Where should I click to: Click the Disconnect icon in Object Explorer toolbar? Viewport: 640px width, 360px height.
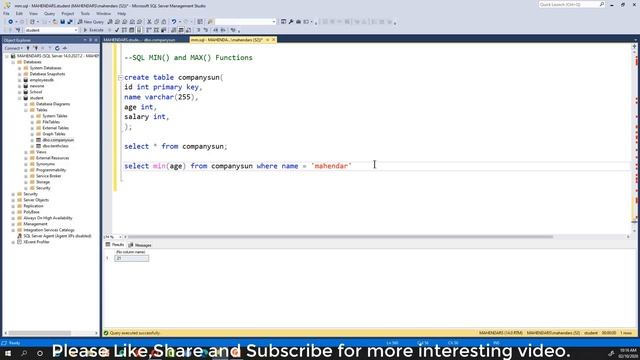pyautogui.click(x=36, y=48)
